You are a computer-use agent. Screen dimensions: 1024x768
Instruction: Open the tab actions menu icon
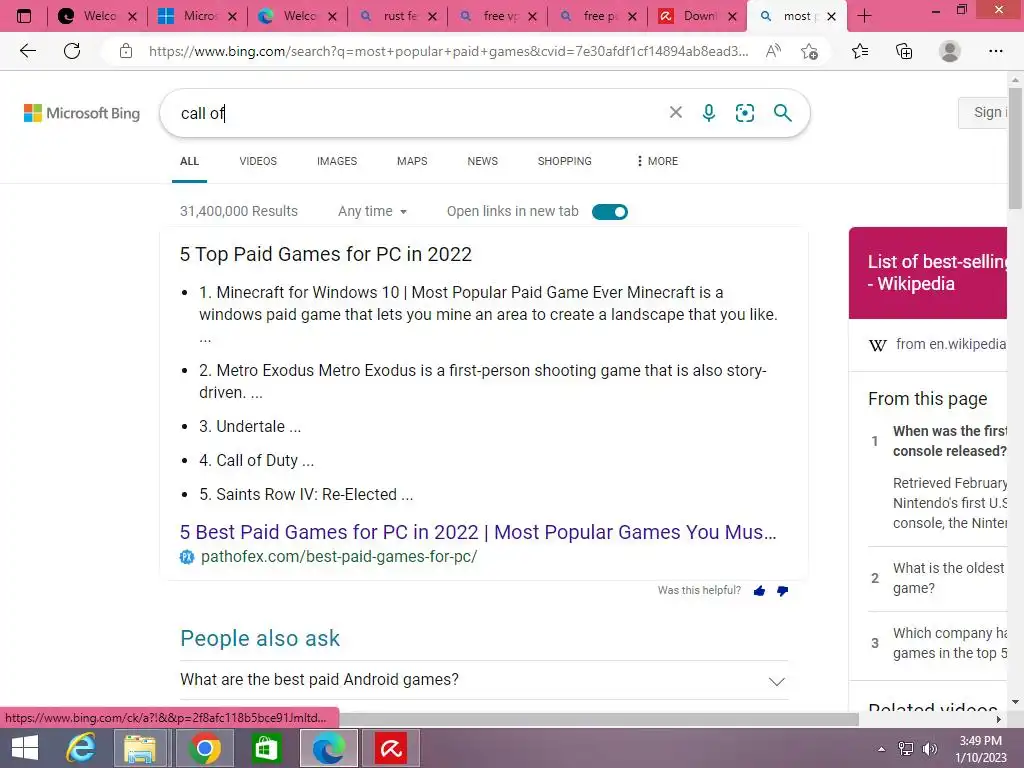[x=24, y=16]
